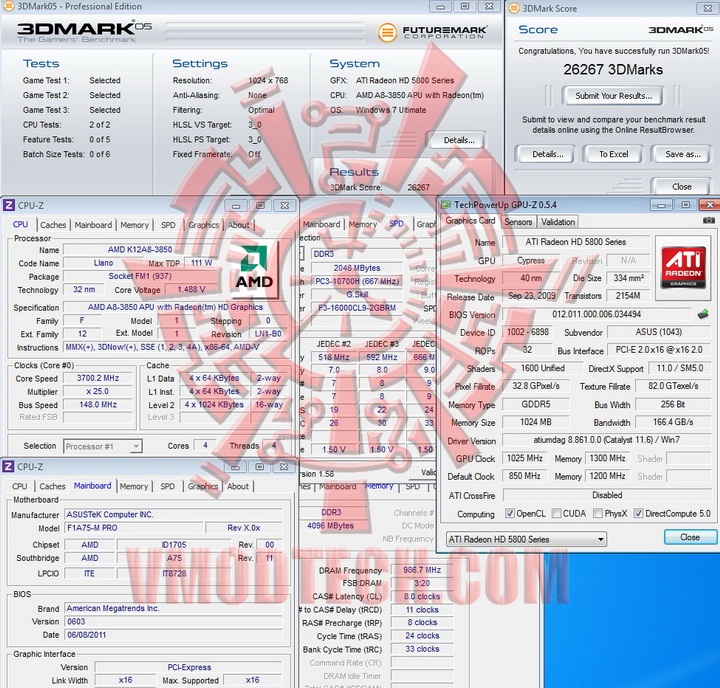The image size is (720, 688).
Task: Select the Validation tab in GPU-Z
Action: tap(558, 222)
